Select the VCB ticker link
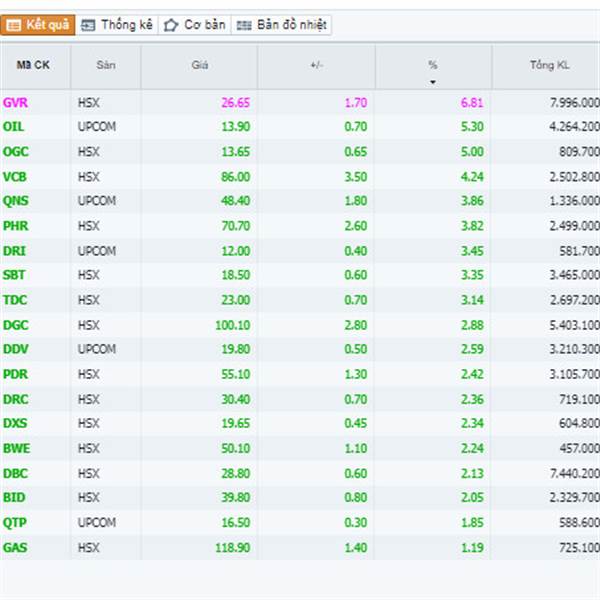This screenshot has width=600, height=600. point(15,176)
